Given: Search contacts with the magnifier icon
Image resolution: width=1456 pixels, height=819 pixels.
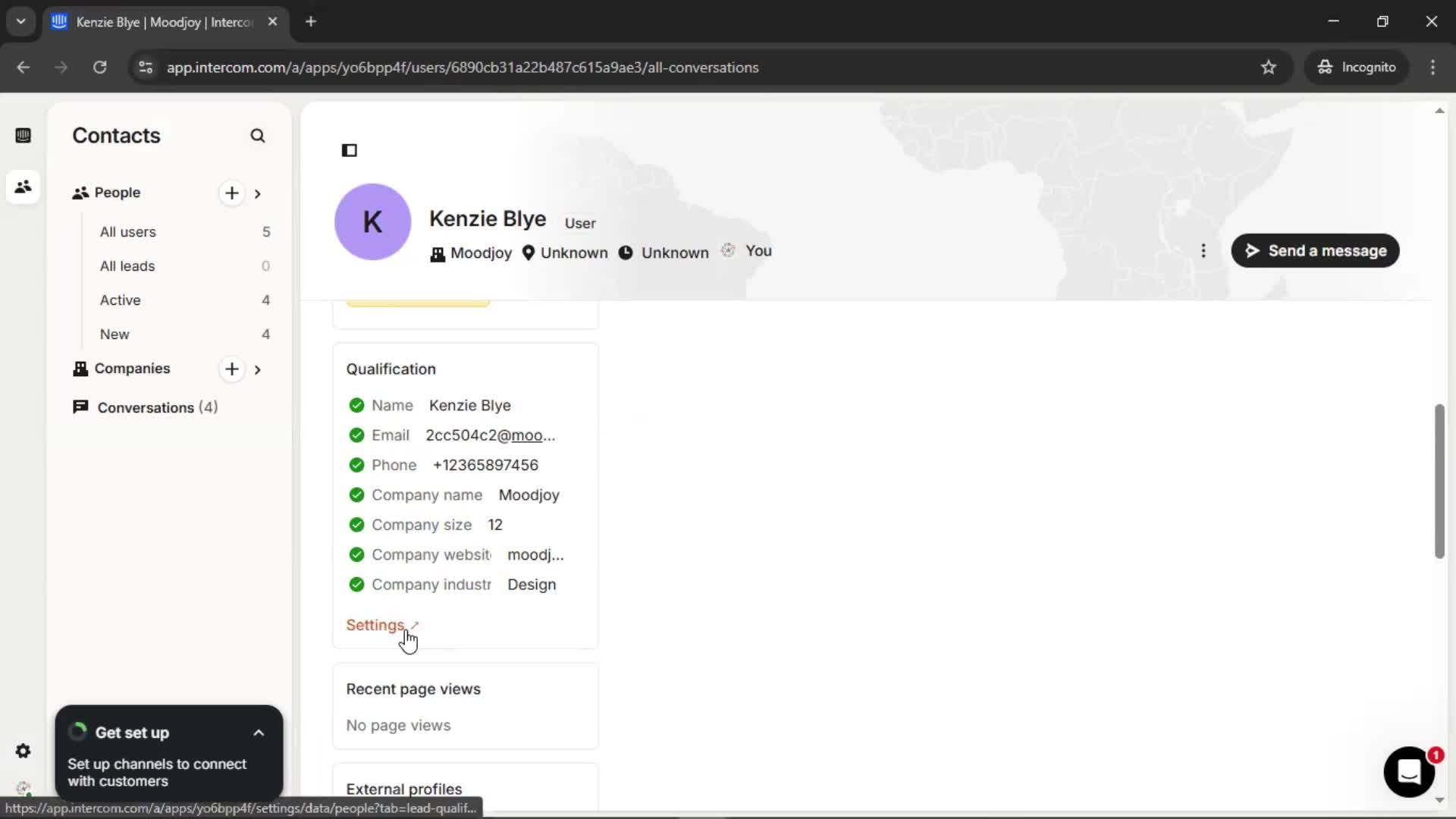Looking at the screenshot, I should click(258, 136).
